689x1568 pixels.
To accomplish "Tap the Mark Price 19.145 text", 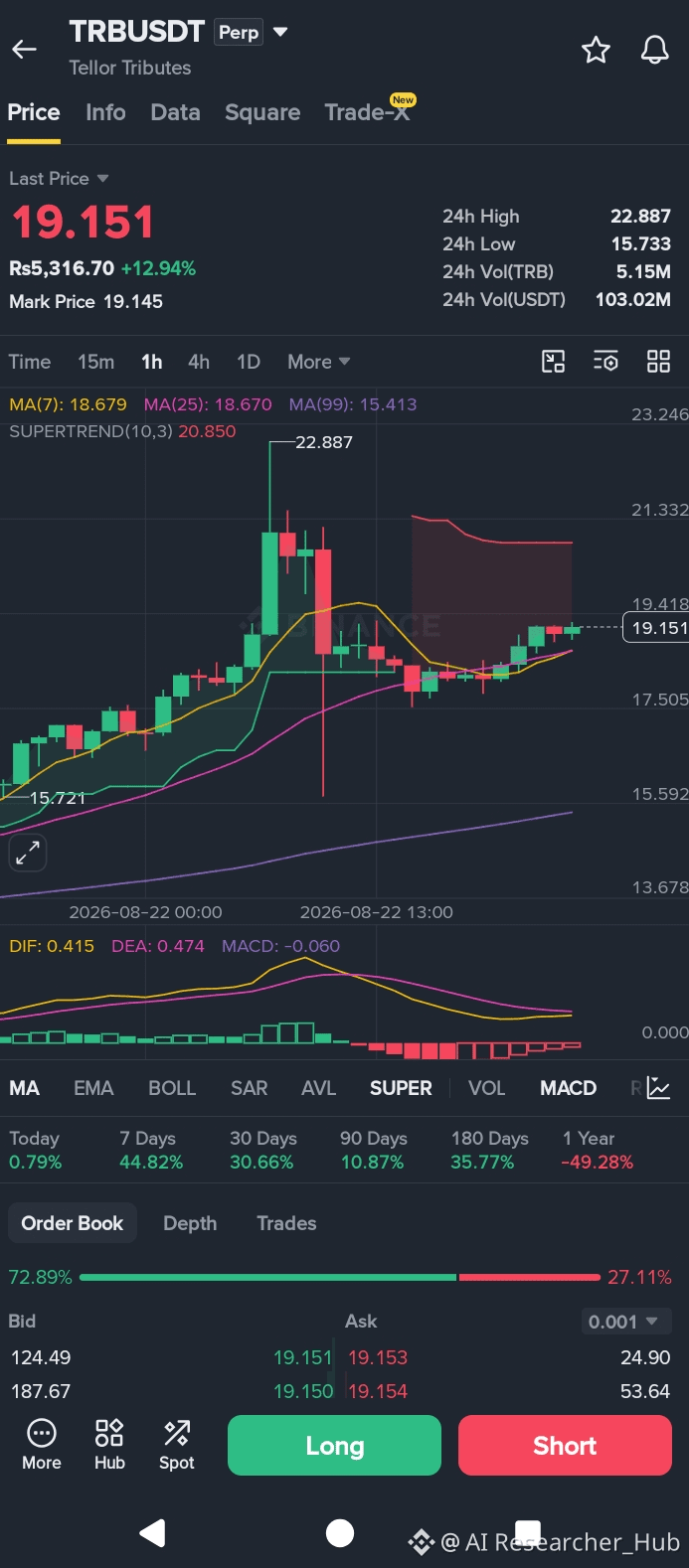I will pos(86,301).
